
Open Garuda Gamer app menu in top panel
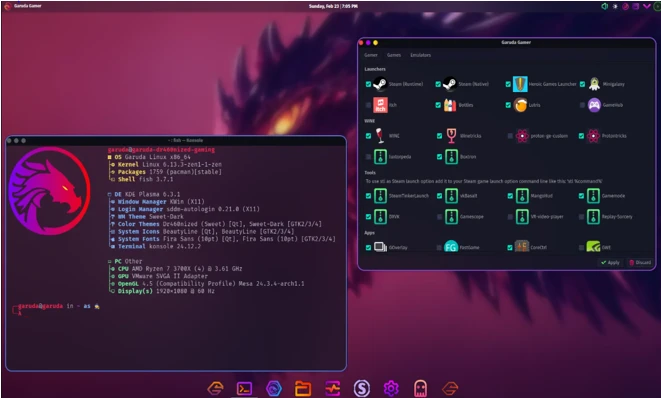[27, 6]
